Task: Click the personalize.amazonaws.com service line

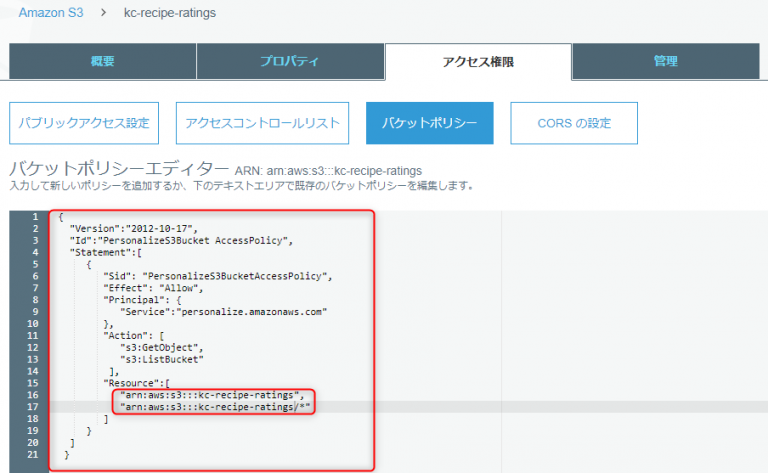Action: [x=223, y=312]
